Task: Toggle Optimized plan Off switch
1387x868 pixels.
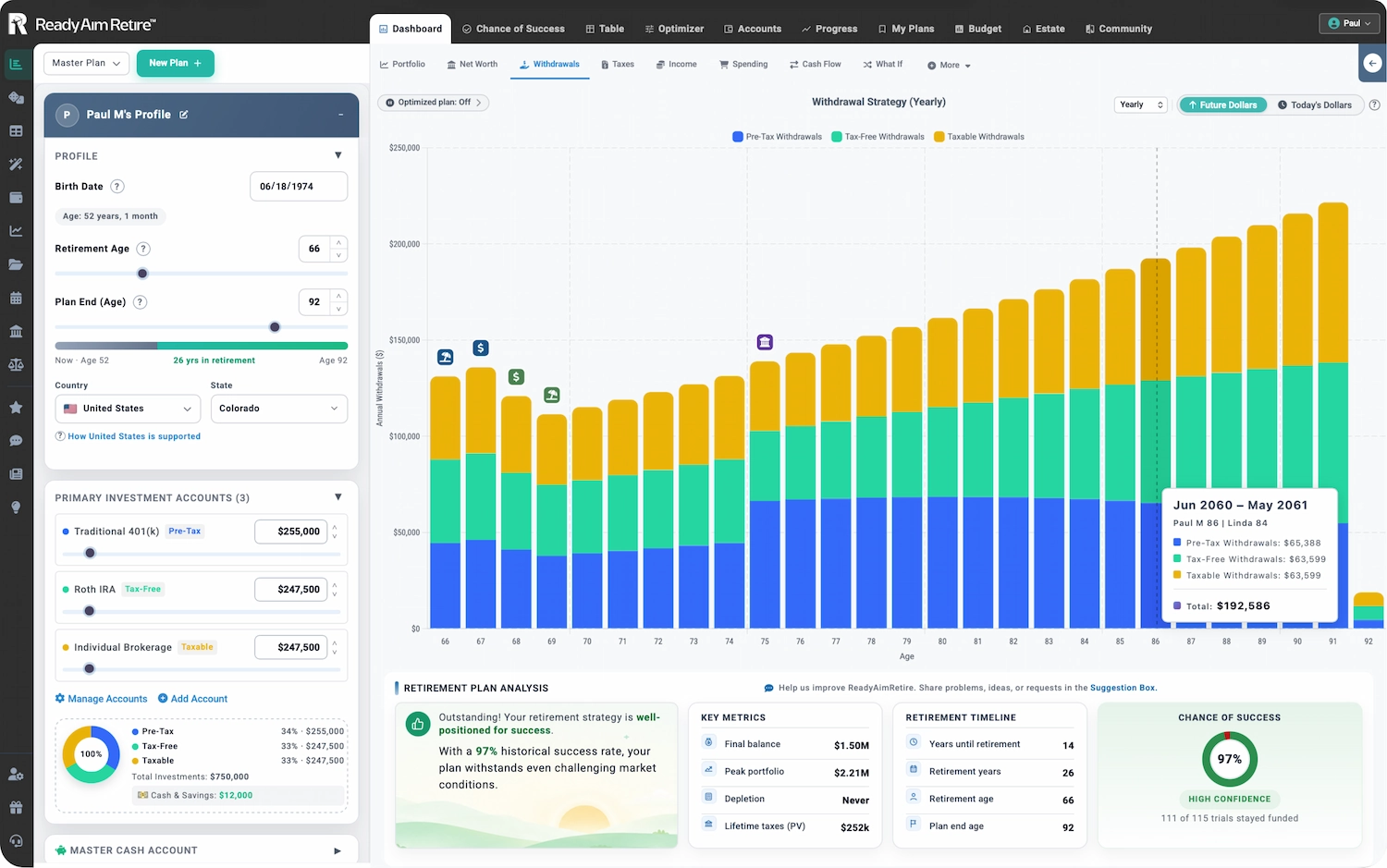Action: point(433,103)
